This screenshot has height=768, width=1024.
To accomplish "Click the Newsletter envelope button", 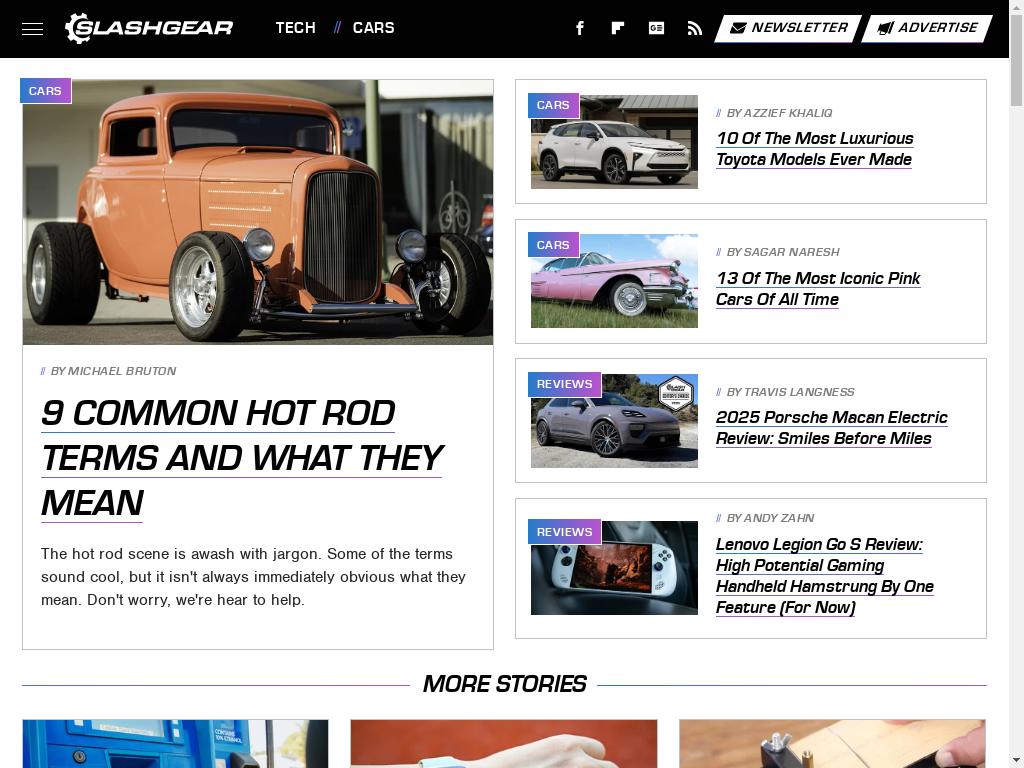I will (788, 28).
